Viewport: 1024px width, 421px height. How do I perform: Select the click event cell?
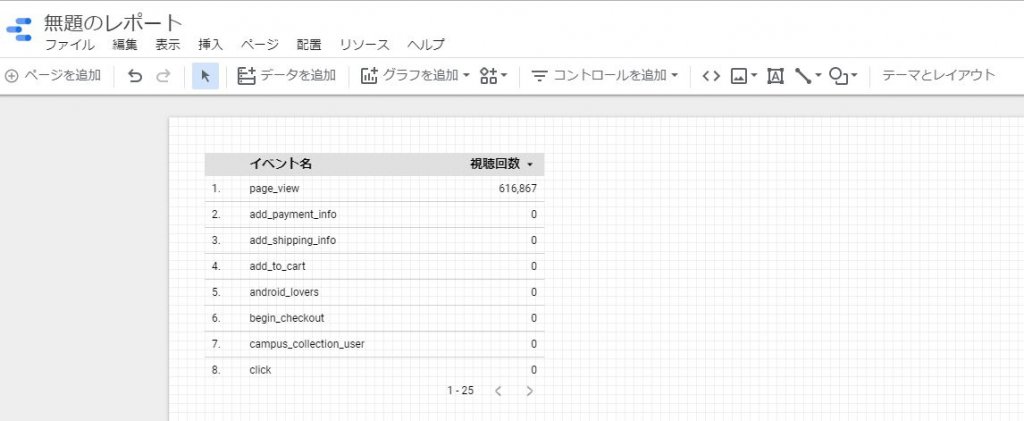260,370
